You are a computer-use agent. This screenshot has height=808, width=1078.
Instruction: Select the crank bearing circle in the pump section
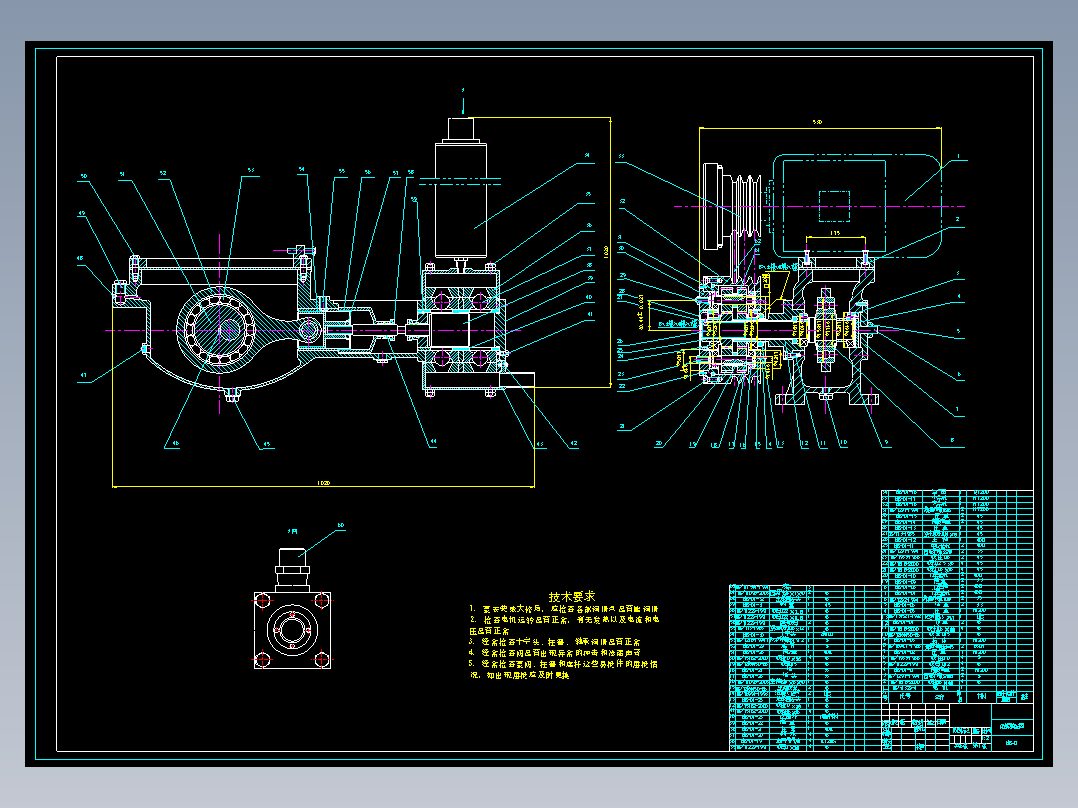[220, 329]
